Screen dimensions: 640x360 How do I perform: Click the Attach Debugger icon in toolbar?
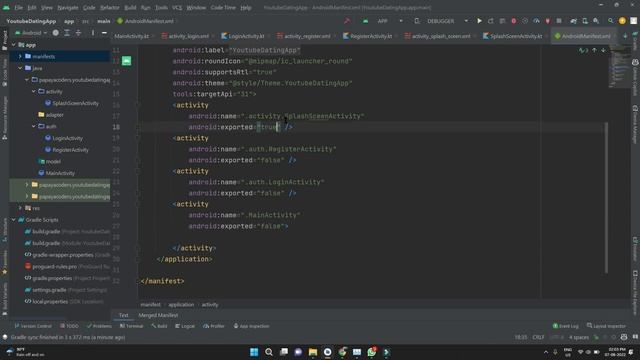[548, 21]
